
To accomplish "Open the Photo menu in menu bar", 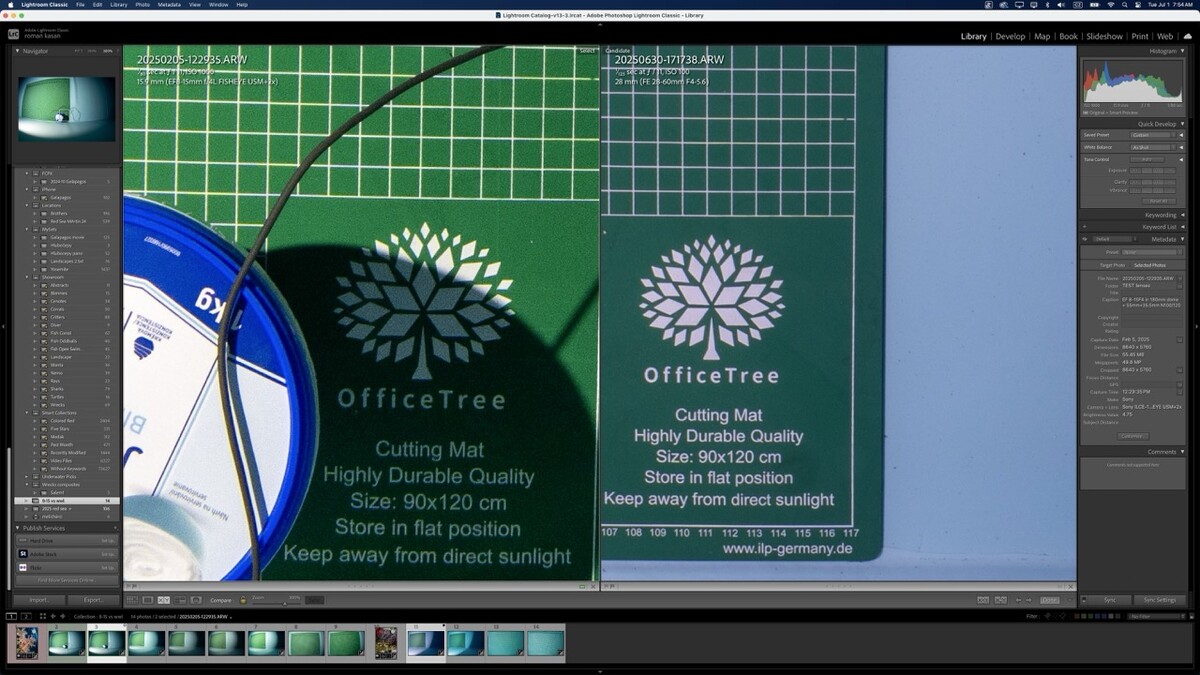I will pos(142,5).
